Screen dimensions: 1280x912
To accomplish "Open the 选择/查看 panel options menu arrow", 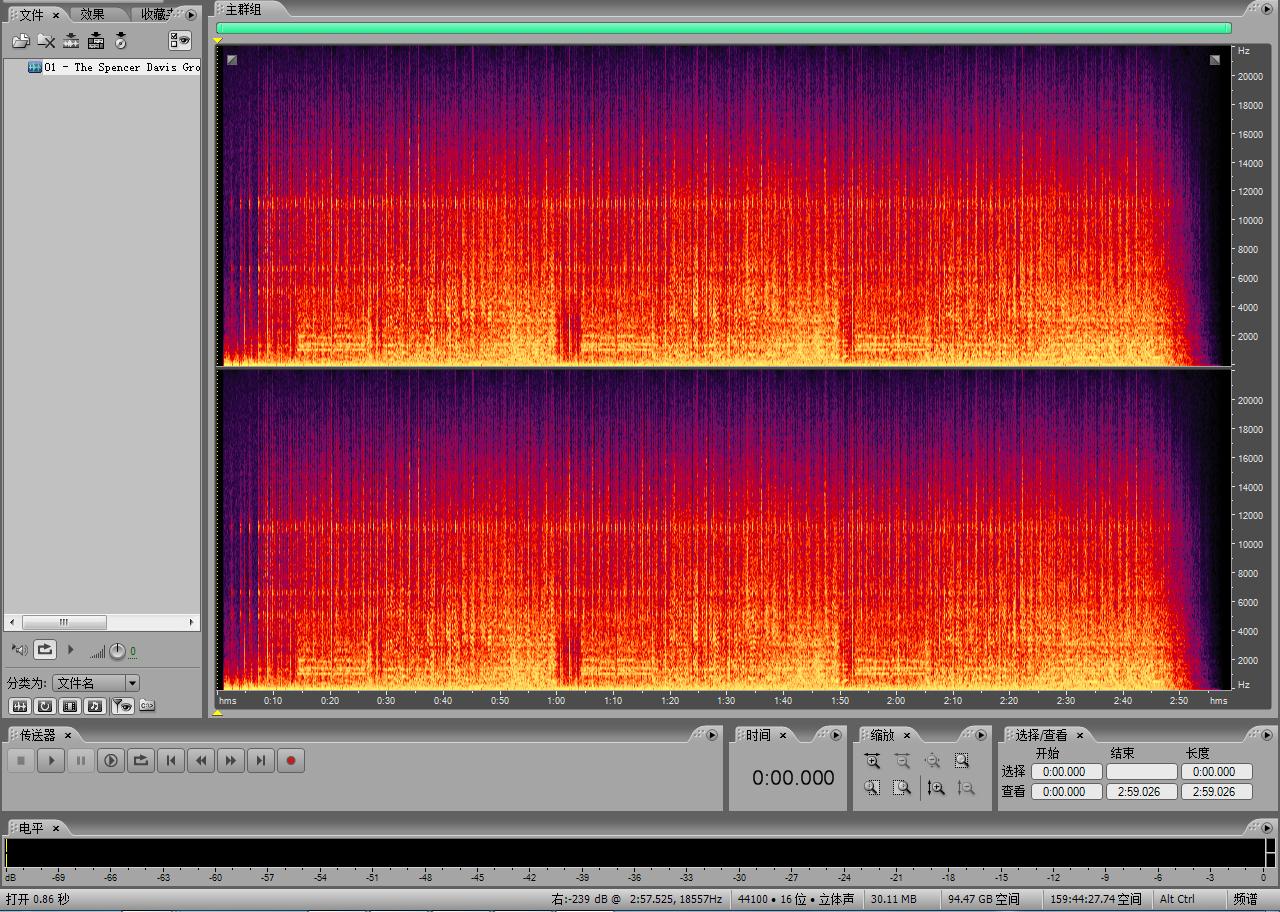I will pyautogui.click(x=1266, y=735).
